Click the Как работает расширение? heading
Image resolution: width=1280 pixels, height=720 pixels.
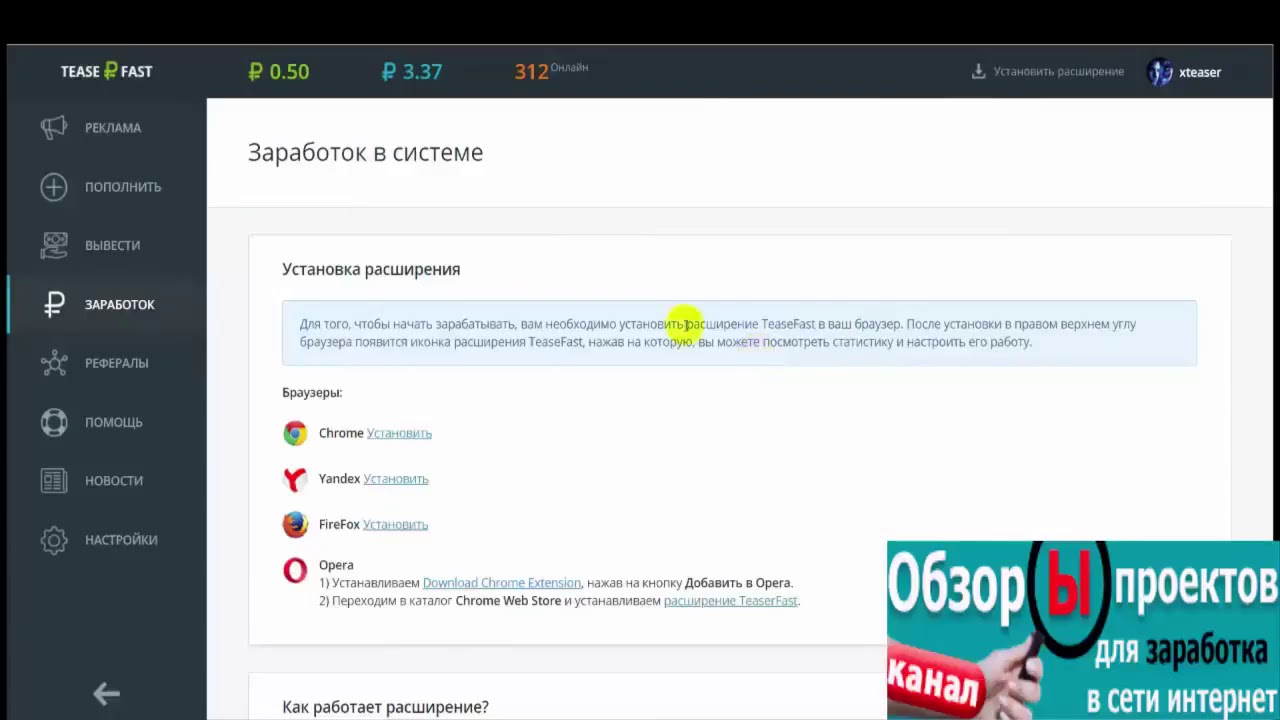tap(385, 707)
